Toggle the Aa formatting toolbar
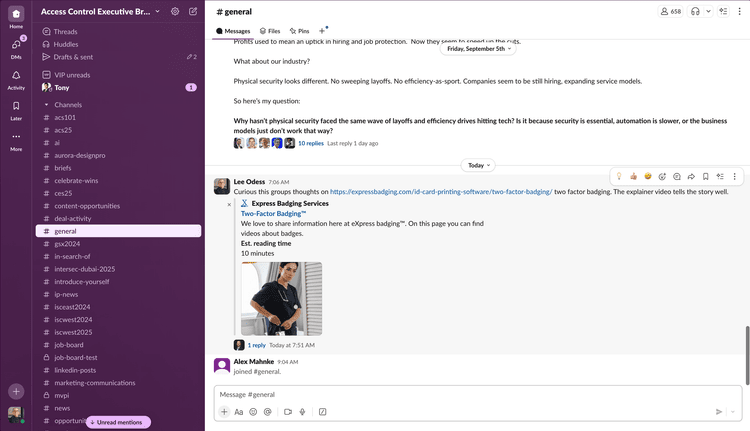 pyautogui.click(x=239, y=412)
